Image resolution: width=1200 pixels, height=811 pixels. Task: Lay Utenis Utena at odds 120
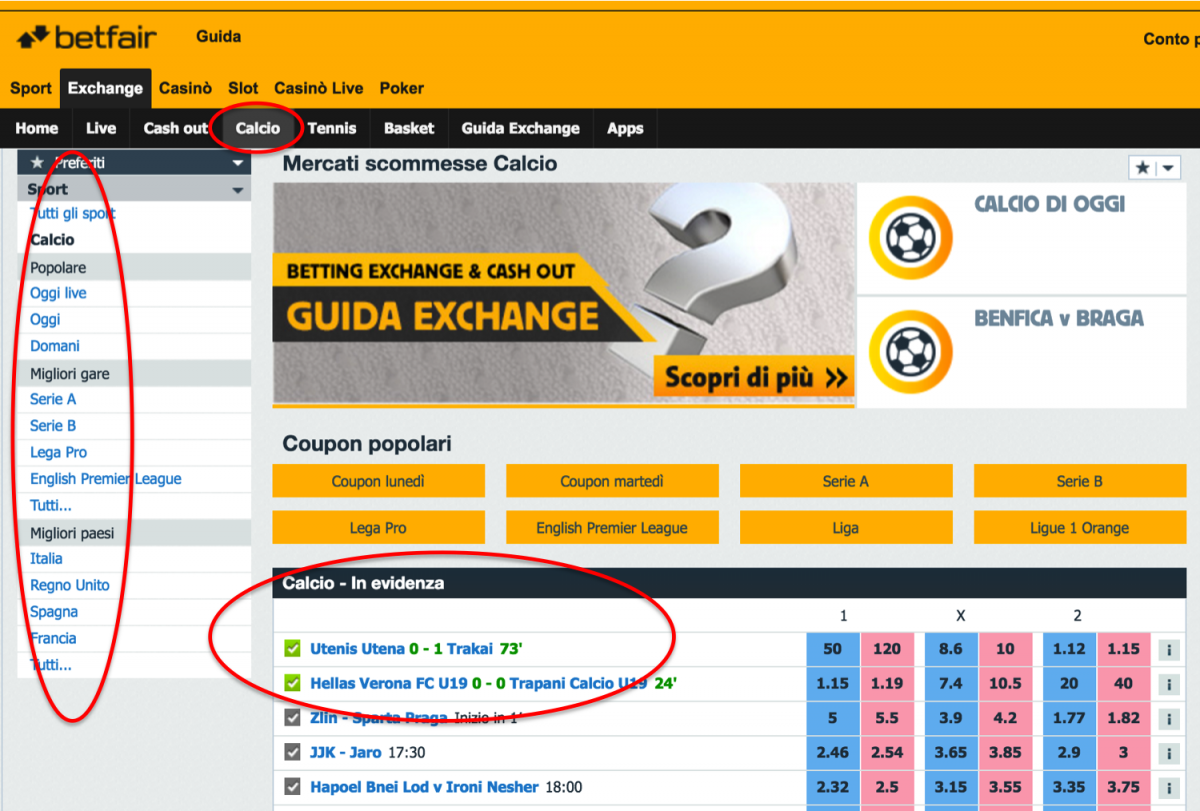(886, 649)
